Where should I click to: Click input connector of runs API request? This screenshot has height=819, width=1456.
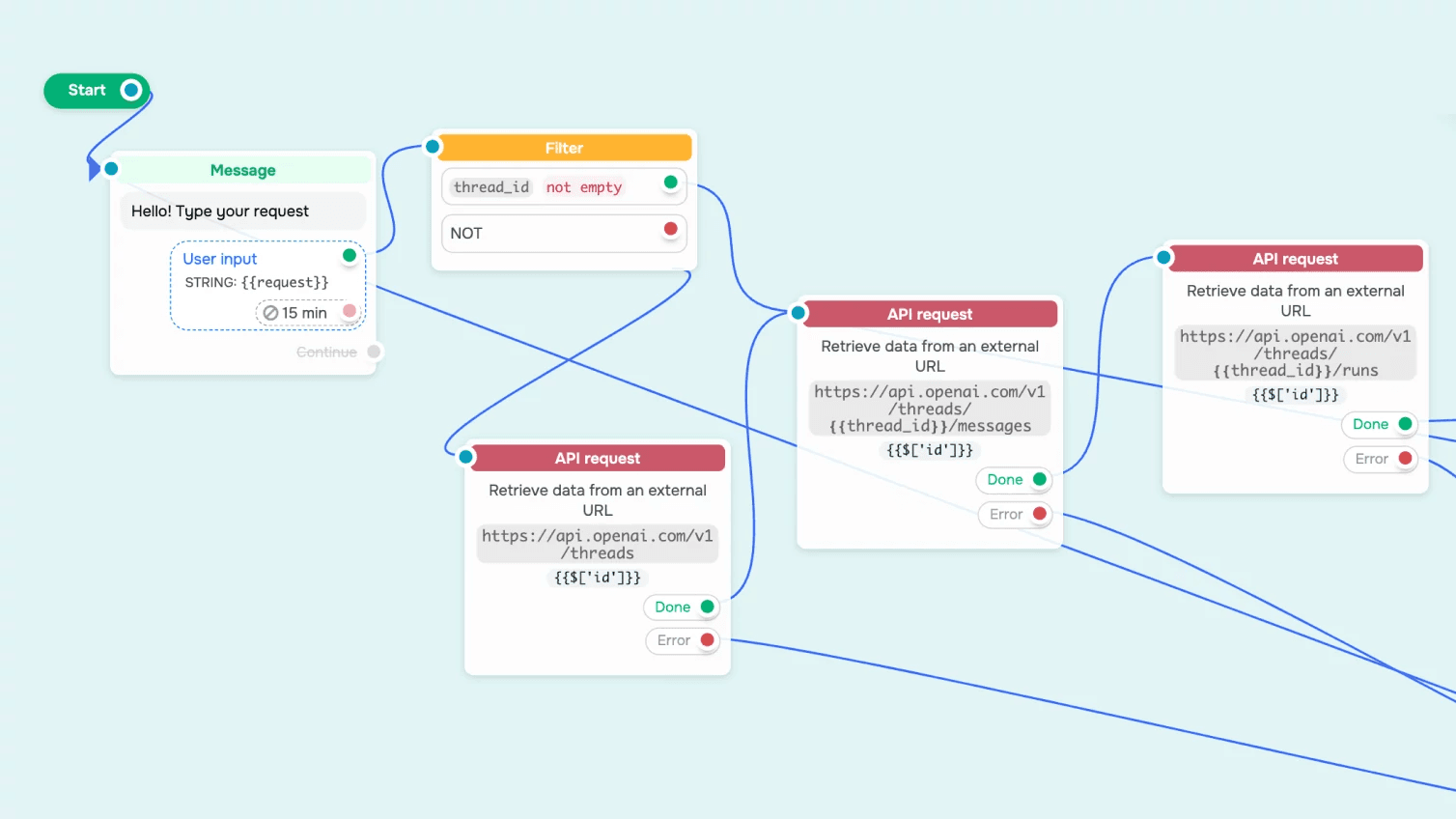(x=1164, y=258)
